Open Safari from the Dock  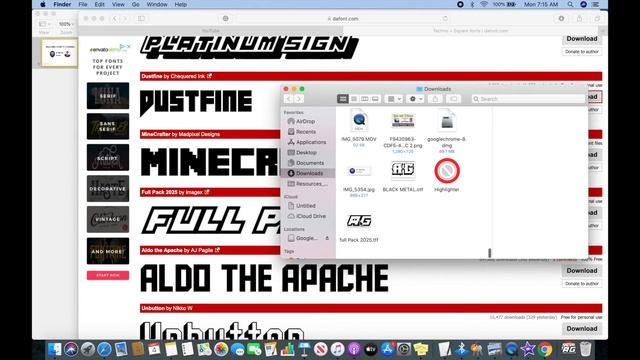tap(104, 349)
